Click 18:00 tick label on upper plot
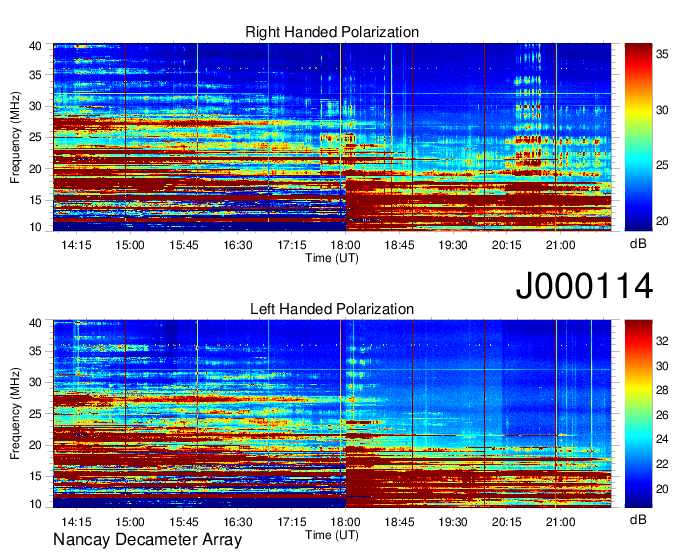The width and height of the screenshot is (680, 552). 345,245
